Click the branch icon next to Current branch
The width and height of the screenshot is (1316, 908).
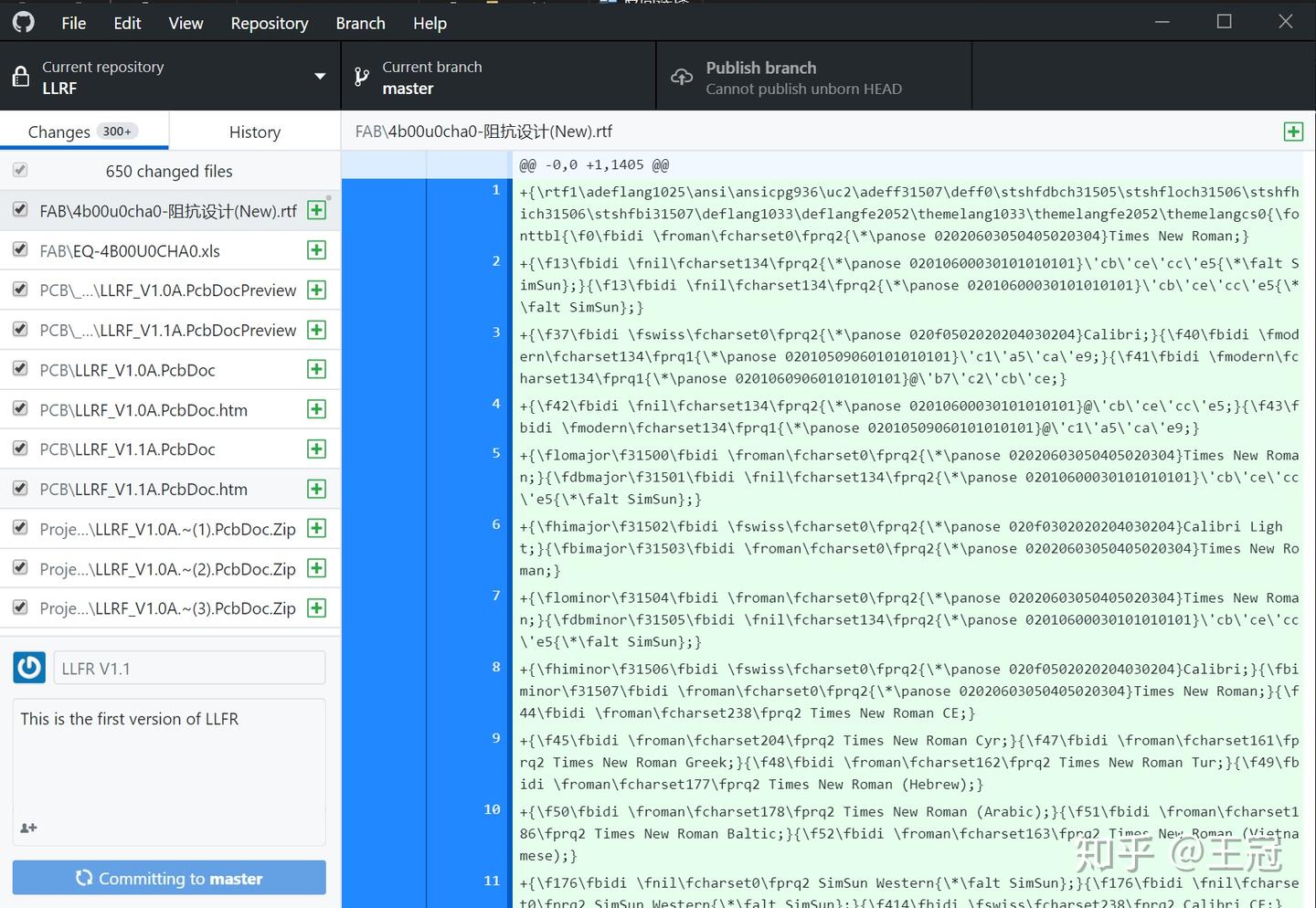click(363, 77)
